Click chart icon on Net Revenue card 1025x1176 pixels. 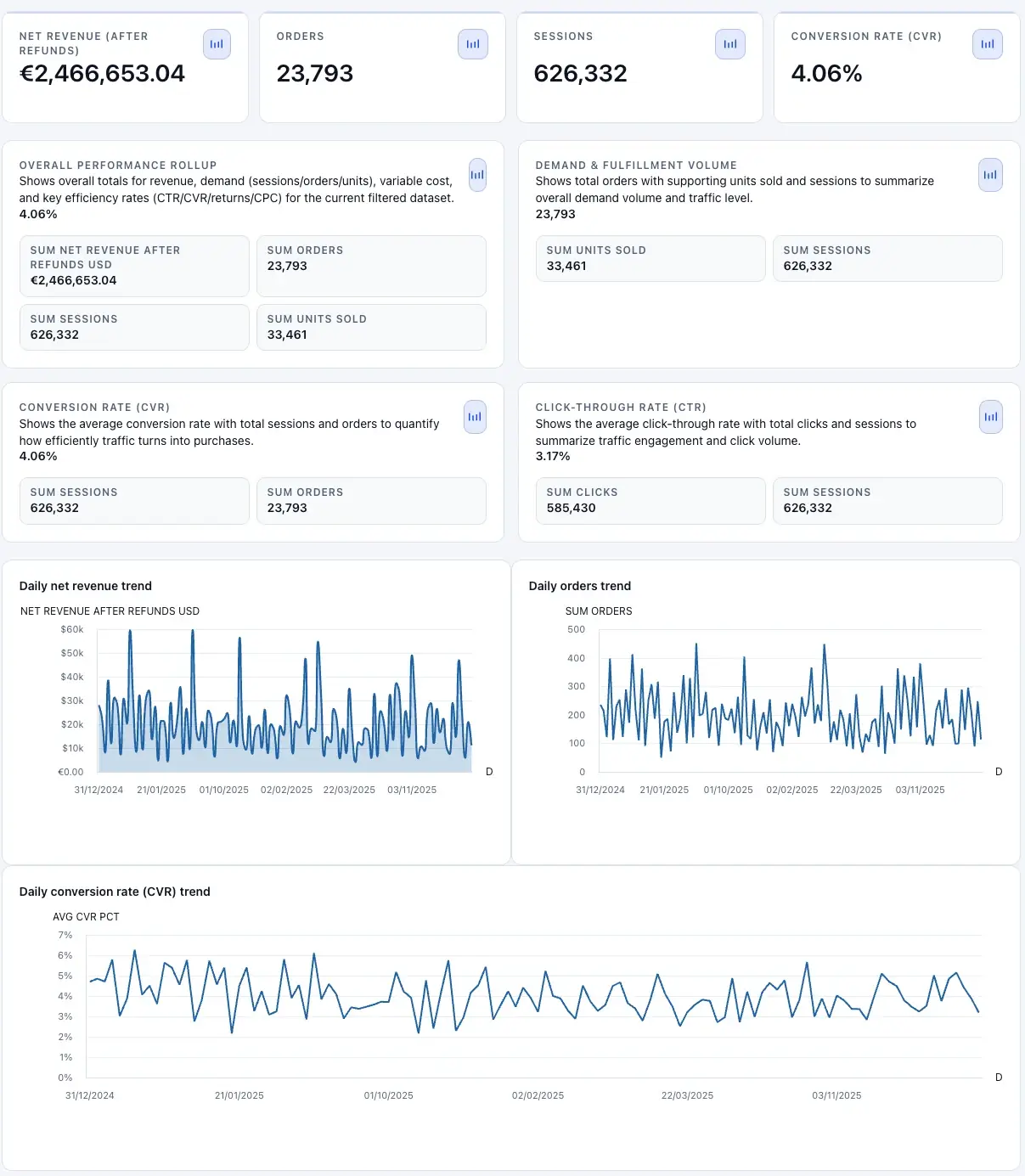(217, 44)
